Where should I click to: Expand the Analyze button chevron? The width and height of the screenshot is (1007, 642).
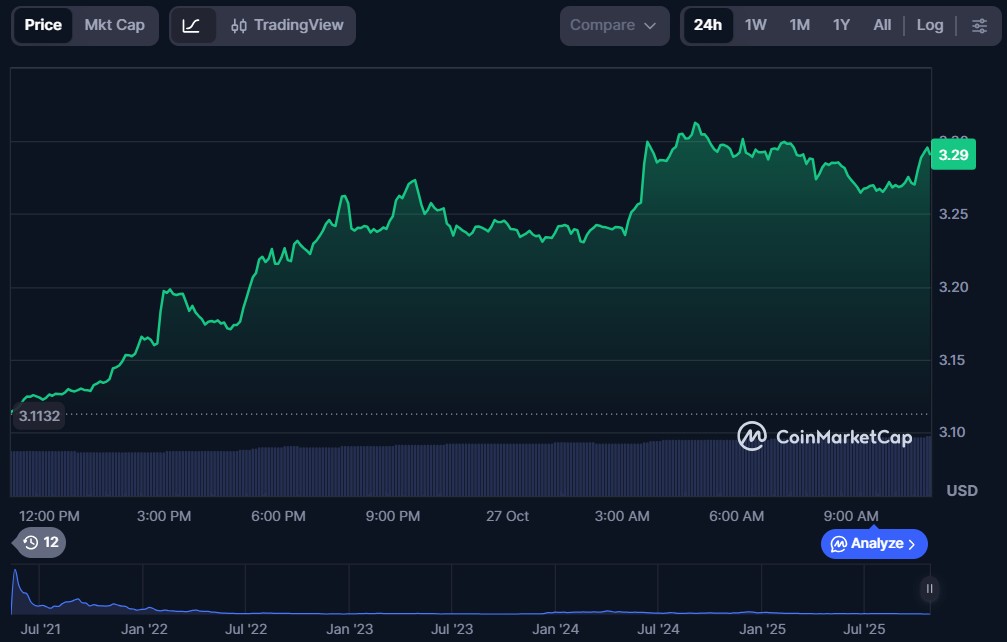point(911,544)
